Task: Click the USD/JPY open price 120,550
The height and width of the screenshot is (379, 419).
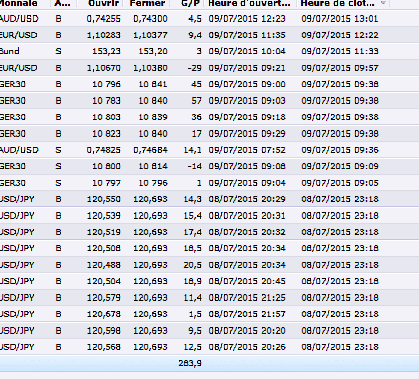Action: [104, 199]
